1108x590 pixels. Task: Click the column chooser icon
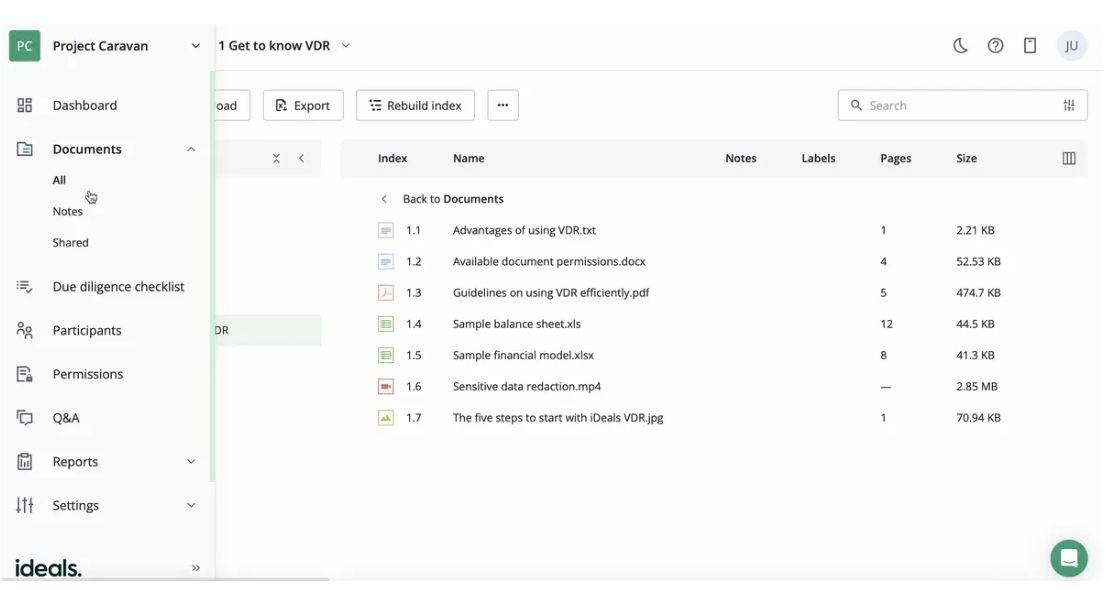point(1069,158)
